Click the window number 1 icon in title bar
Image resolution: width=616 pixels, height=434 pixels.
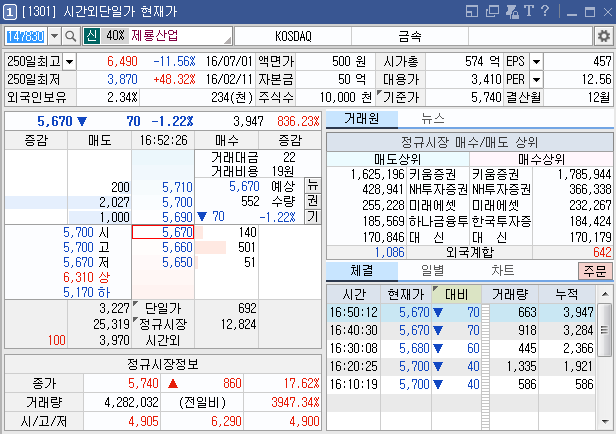pyautogui.click(x=10, y=12)
